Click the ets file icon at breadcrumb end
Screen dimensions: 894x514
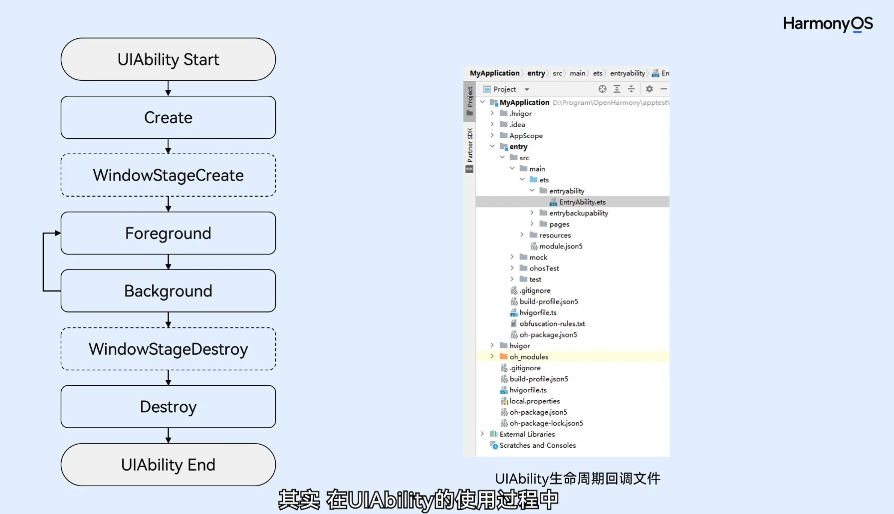click(x=656, y=74)
